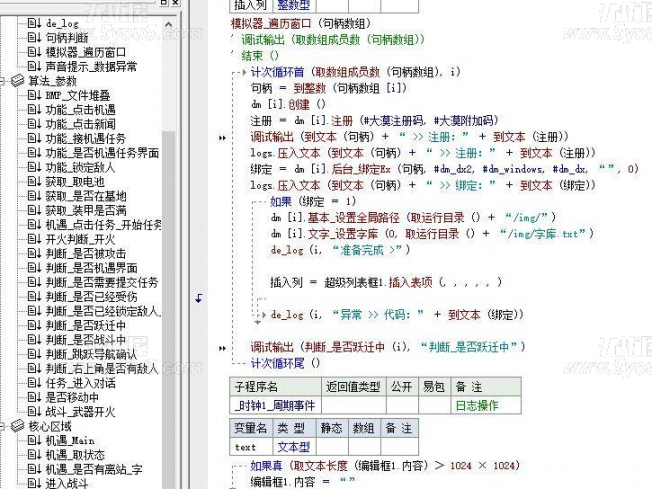Select 获取_装甲是否满 in the tree
The image size is (652, 489).
[x=86, y=210]
